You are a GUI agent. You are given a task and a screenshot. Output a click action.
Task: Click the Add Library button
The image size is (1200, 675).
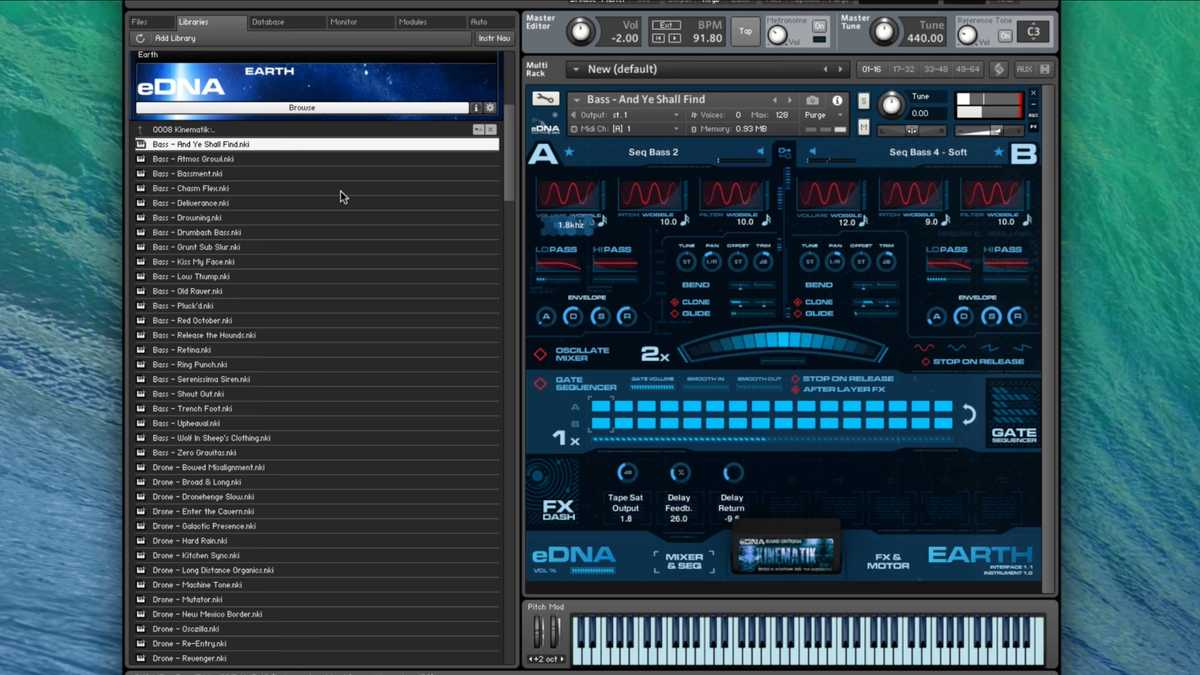click(175, 38)
